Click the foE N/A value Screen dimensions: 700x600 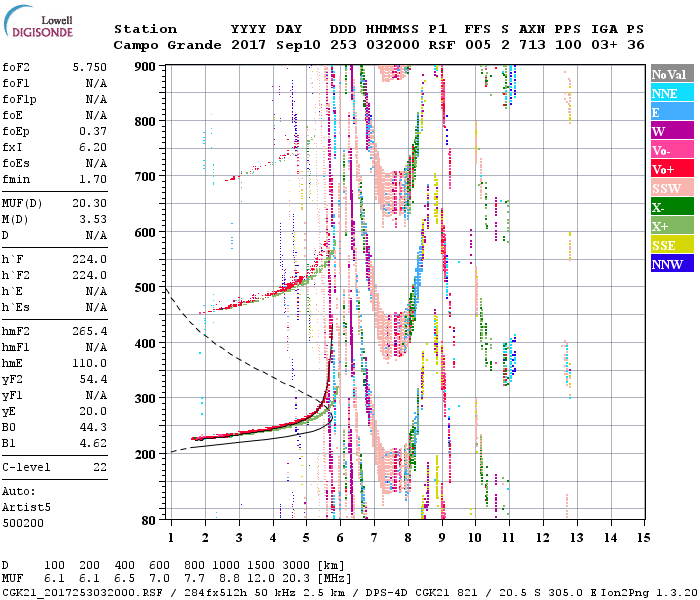[x=96, y=115]
